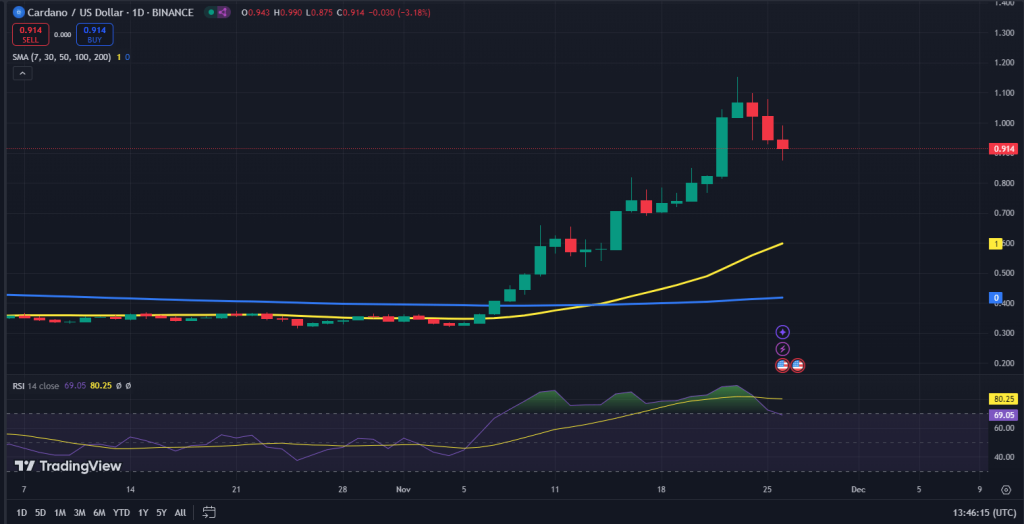Select the 1D time range
Viewport: 1024px width, 524px height.
[x=22, y=512]
